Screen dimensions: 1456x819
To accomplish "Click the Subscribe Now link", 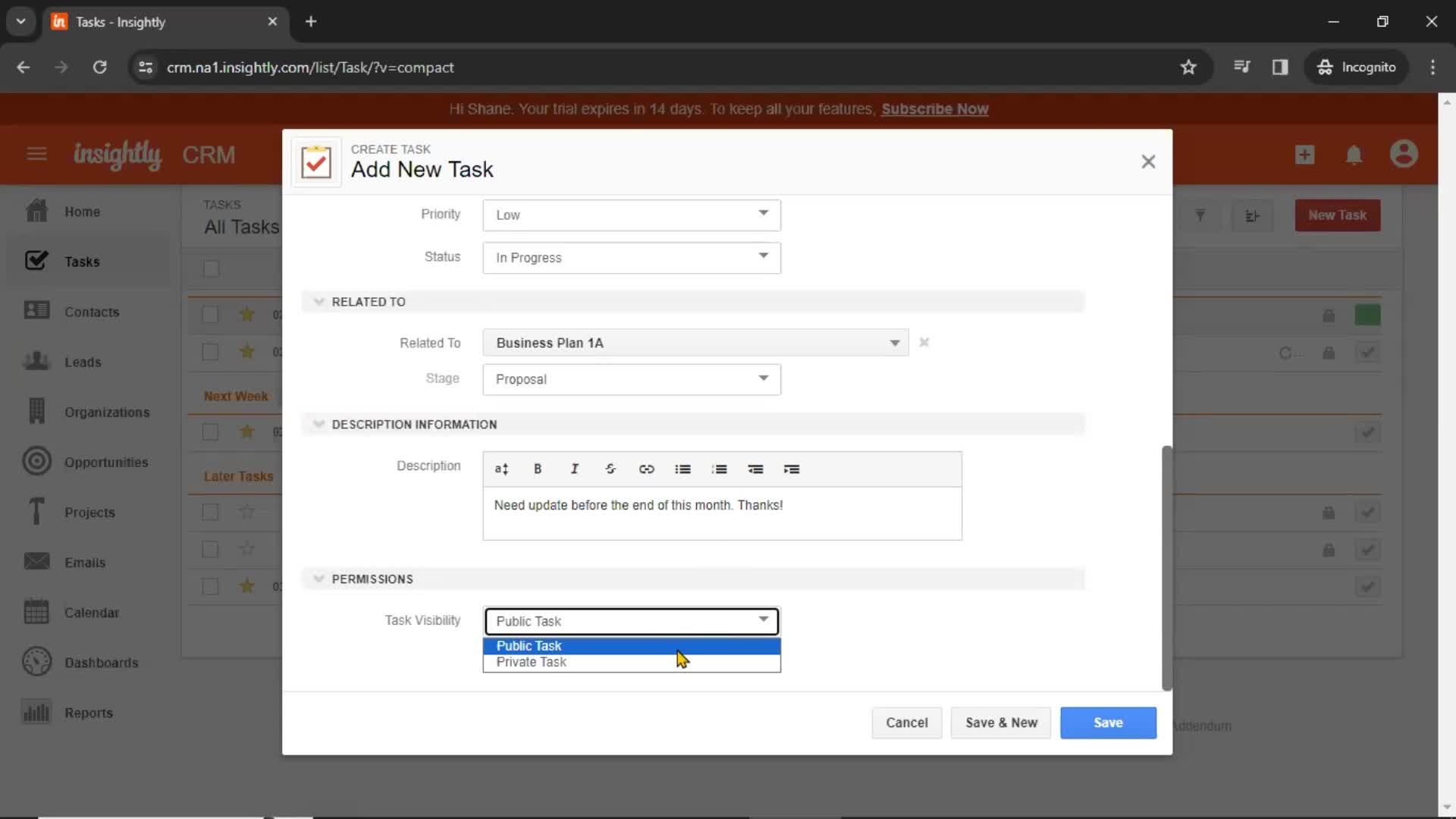I will 934,108.
